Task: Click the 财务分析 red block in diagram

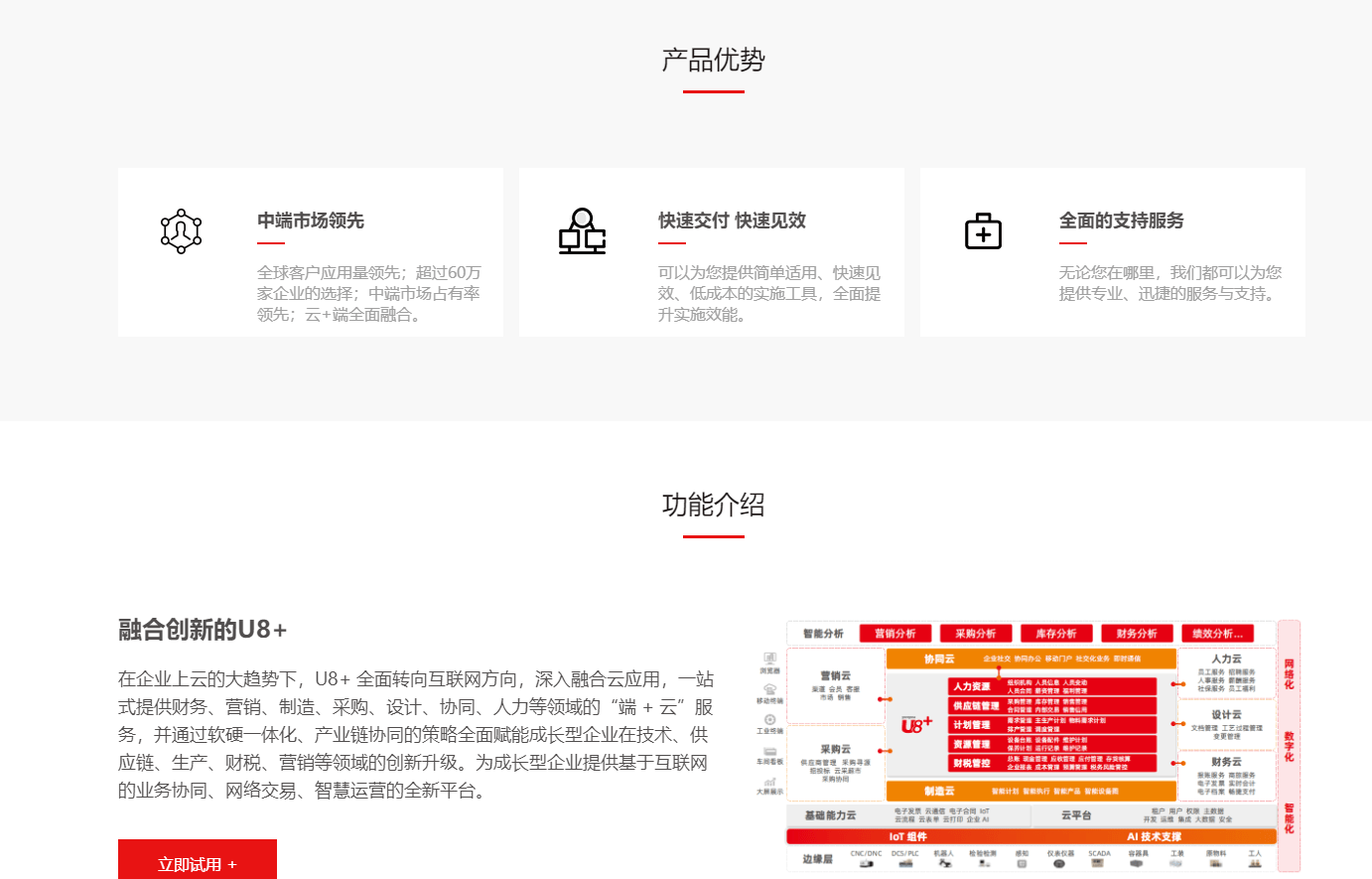Action: pyautogui.click(x=1137, y=634)
